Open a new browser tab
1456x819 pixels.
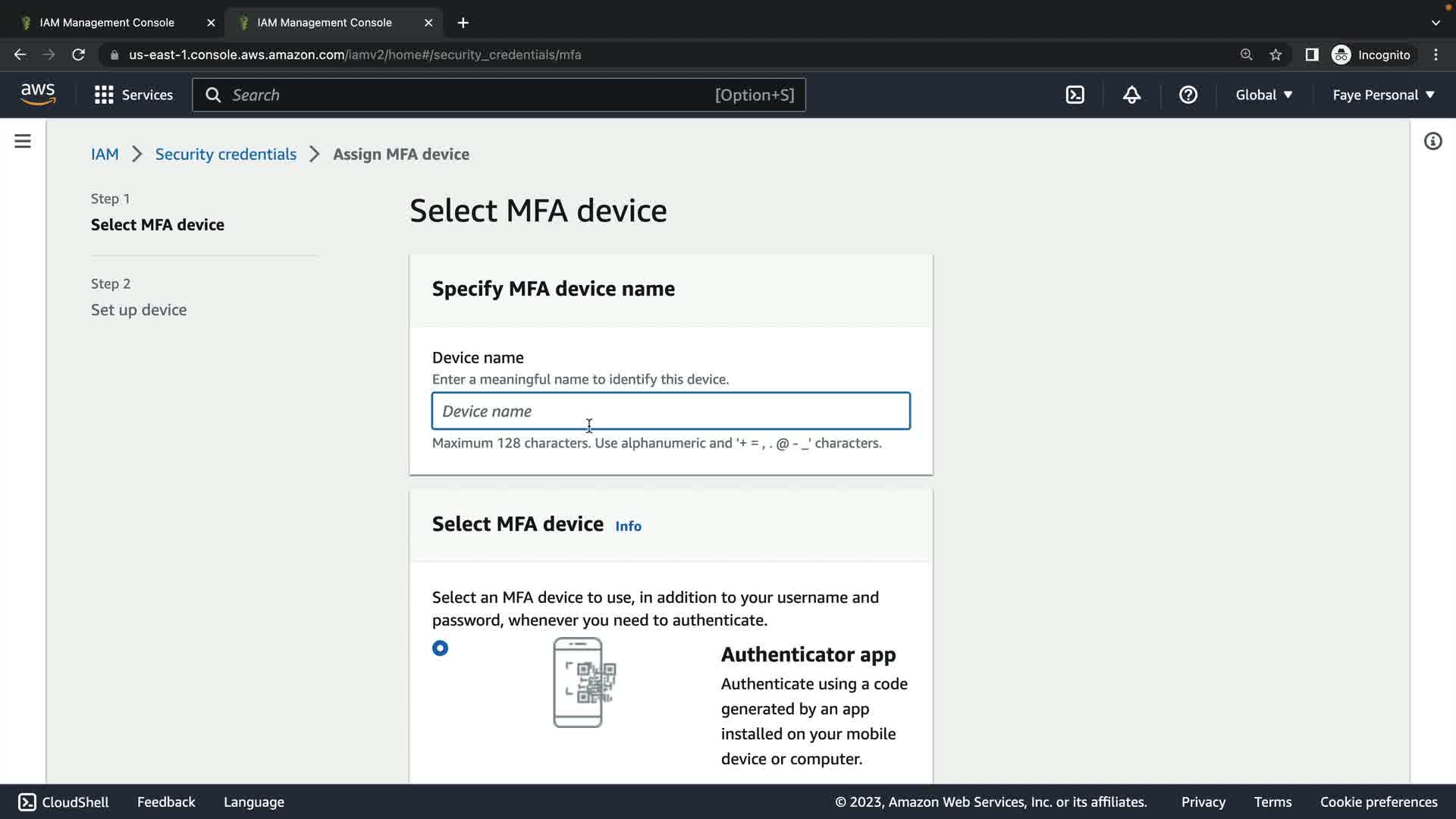[463, 23]
